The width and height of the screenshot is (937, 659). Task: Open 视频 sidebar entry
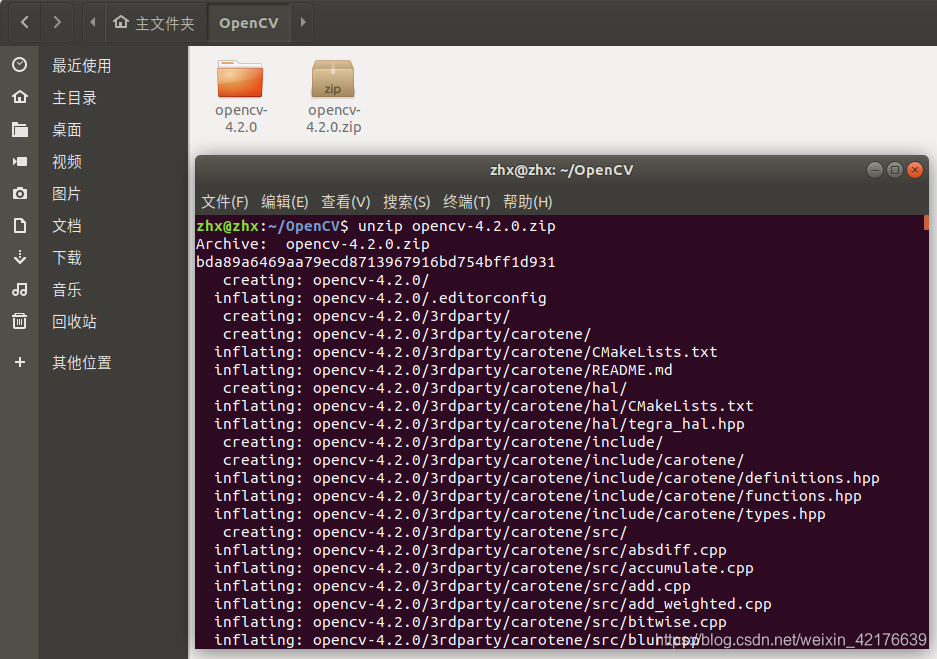pyautogui.click(x=67, y=162)
